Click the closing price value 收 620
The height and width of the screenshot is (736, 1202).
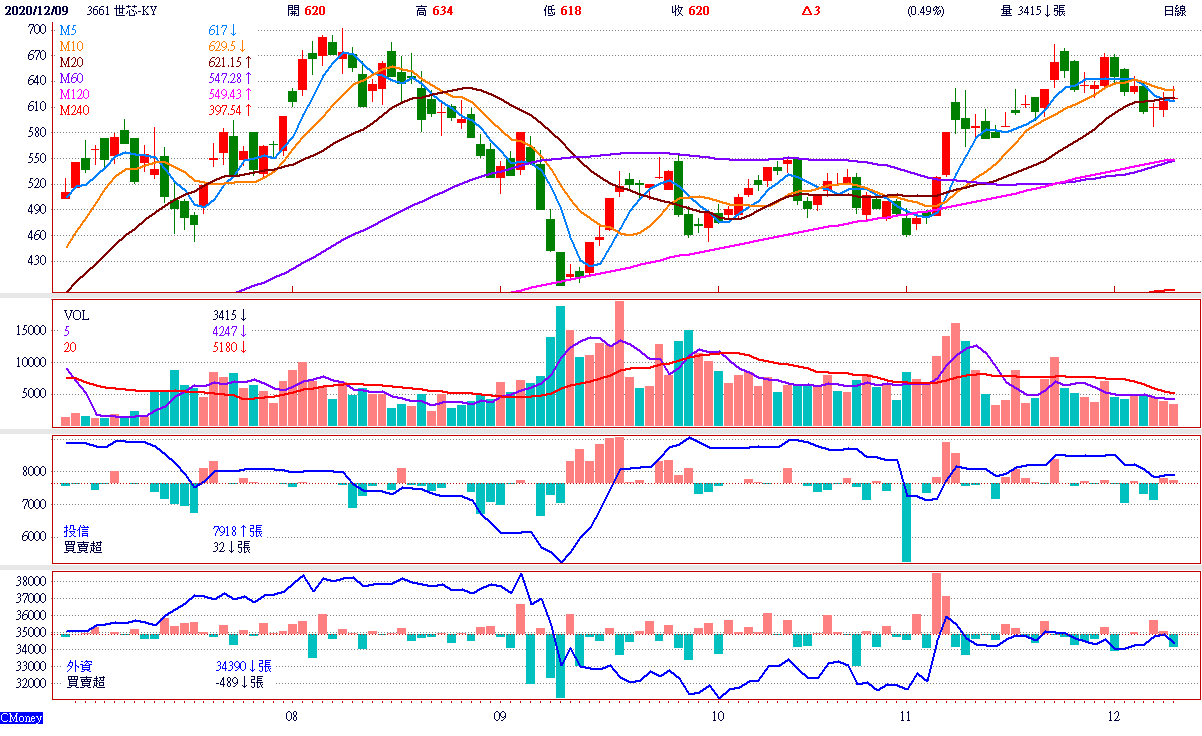point(690,11)
